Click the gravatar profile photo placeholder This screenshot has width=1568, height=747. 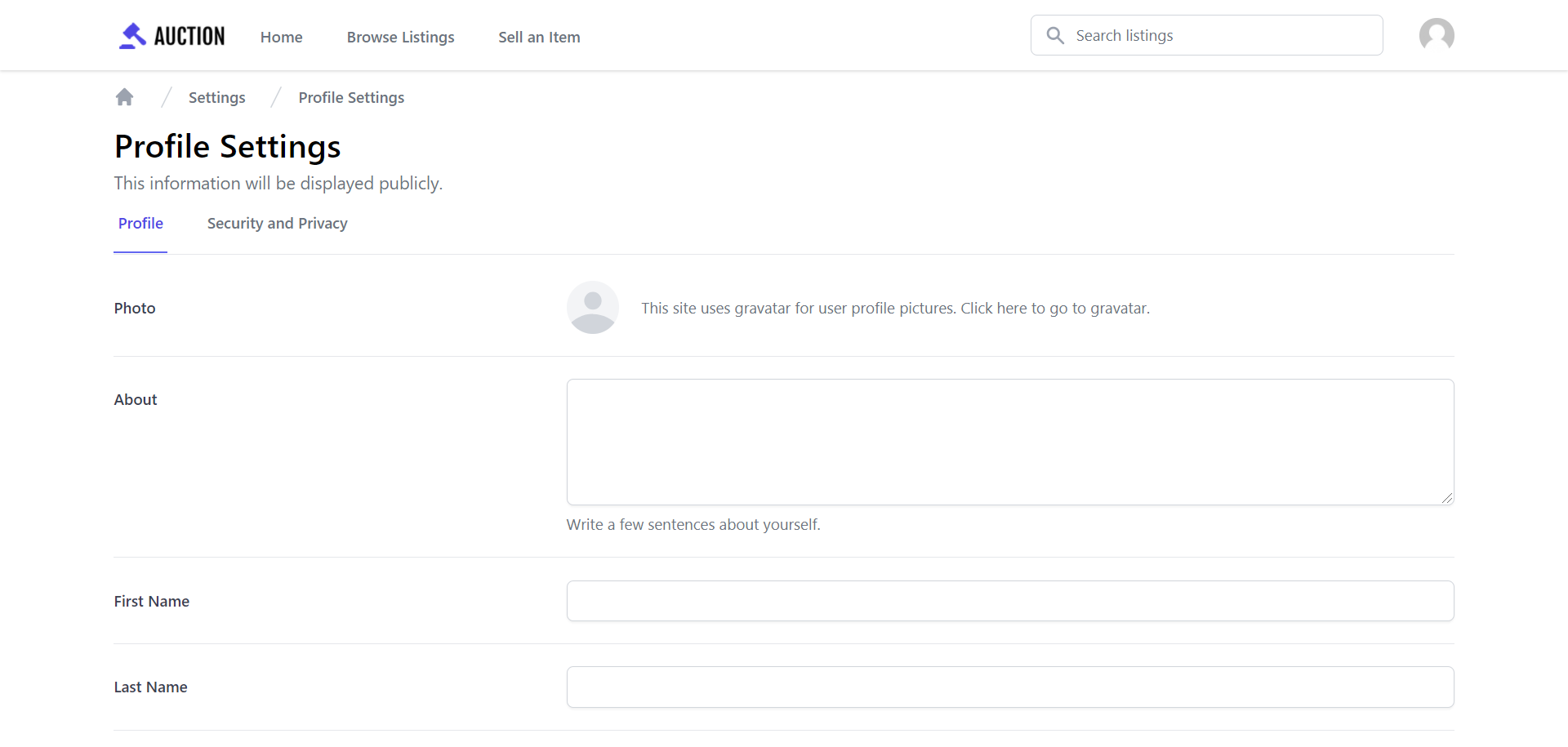[593, 308]
